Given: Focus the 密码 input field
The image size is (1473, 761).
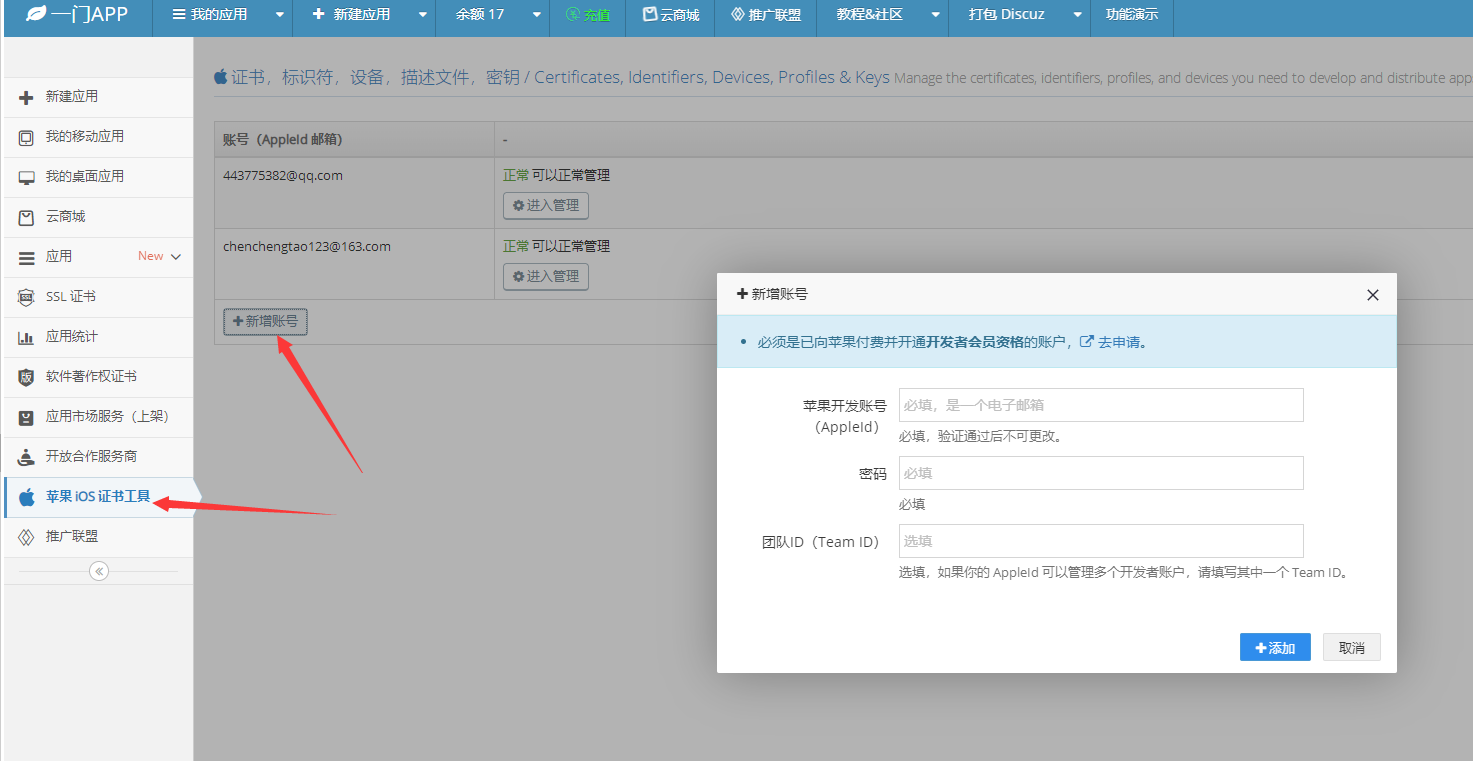Looking at the screenshot, I should pyautogui.click(x=1101, y=473).
